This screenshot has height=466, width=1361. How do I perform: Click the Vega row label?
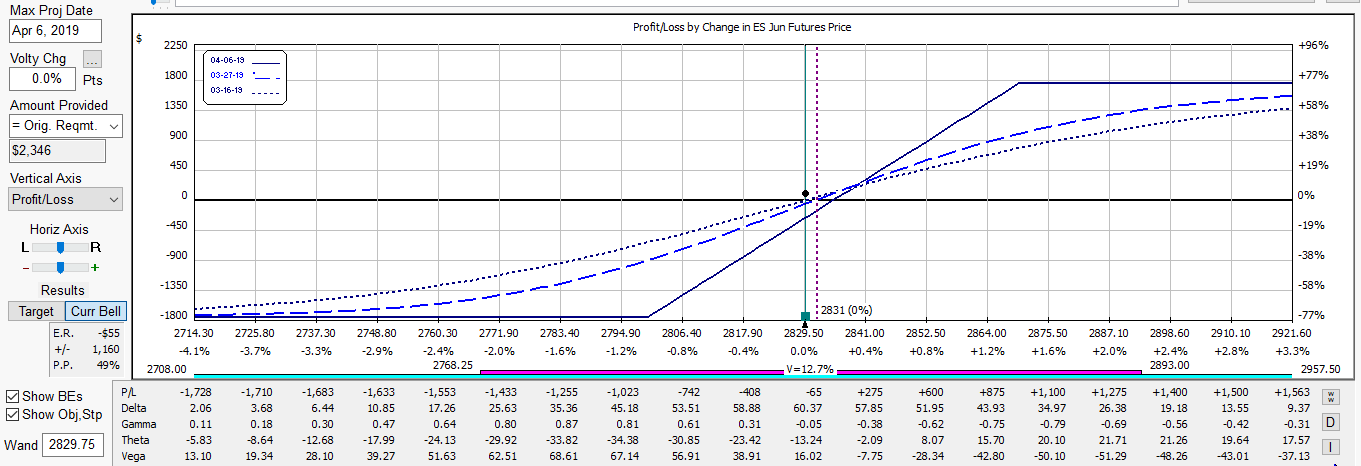pyautogui.click(x=134, y=456)
